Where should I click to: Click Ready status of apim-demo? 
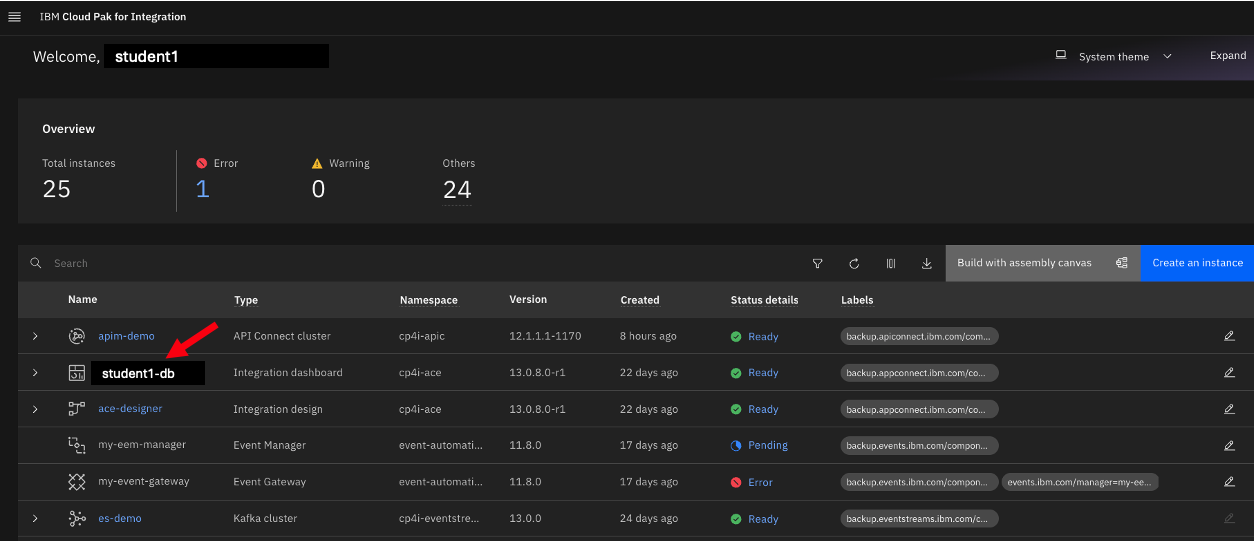tap(763, 336)
